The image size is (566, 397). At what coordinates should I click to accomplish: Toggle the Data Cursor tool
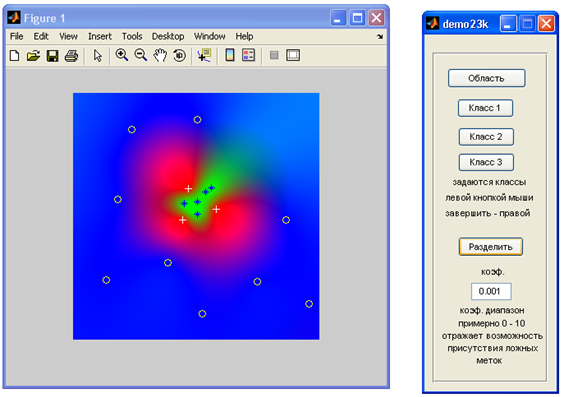pos(204,55)
